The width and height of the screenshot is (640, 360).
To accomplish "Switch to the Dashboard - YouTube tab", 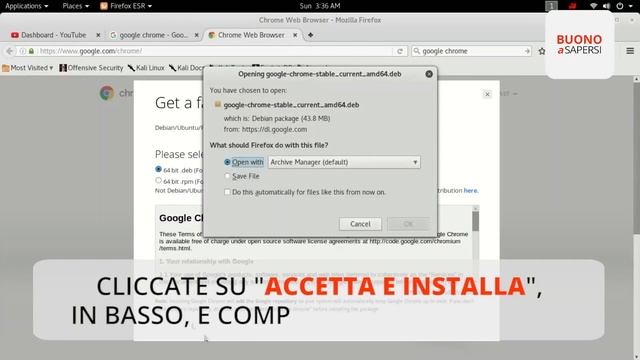I will (53, 35).
